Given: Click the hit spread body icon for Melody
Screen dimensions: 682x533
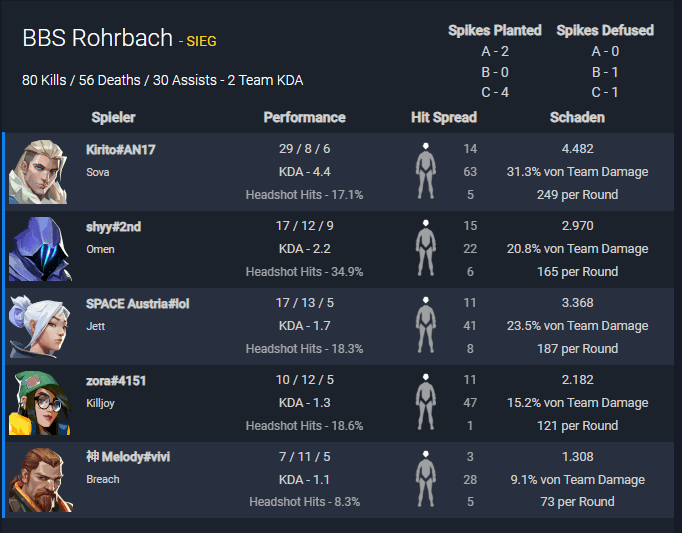Looking at the screenshot, I should click(x=425, y=479).
